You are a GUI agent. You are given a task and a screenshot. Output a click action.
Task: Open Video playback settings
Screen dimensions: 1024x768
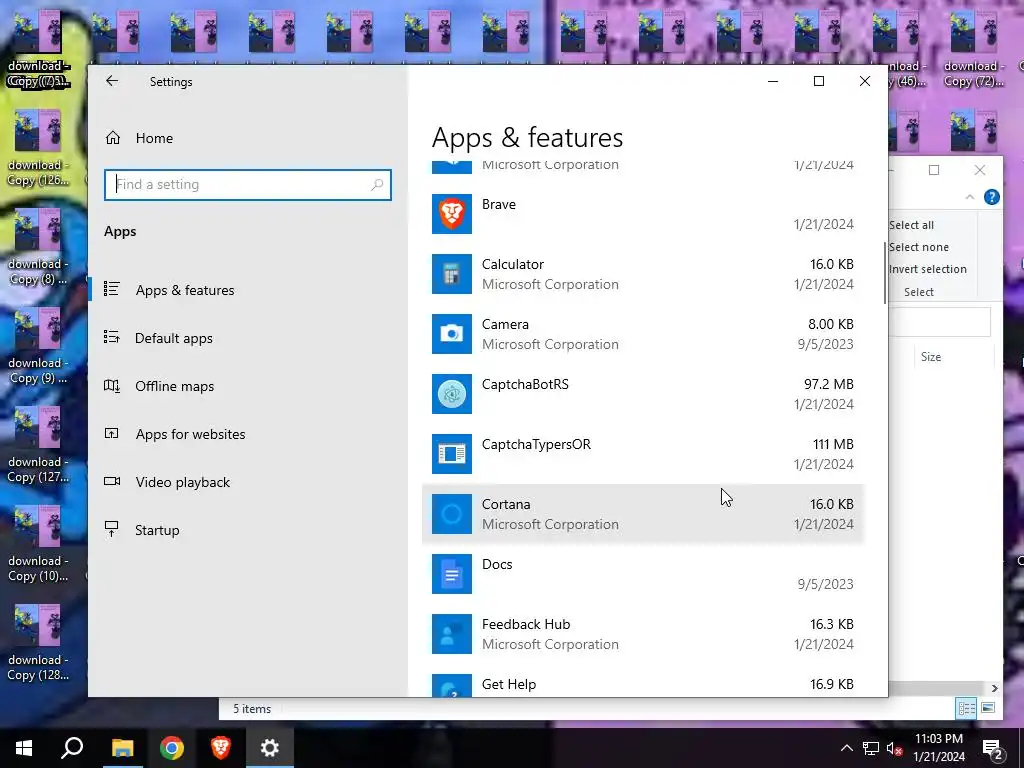coord(183,482)
